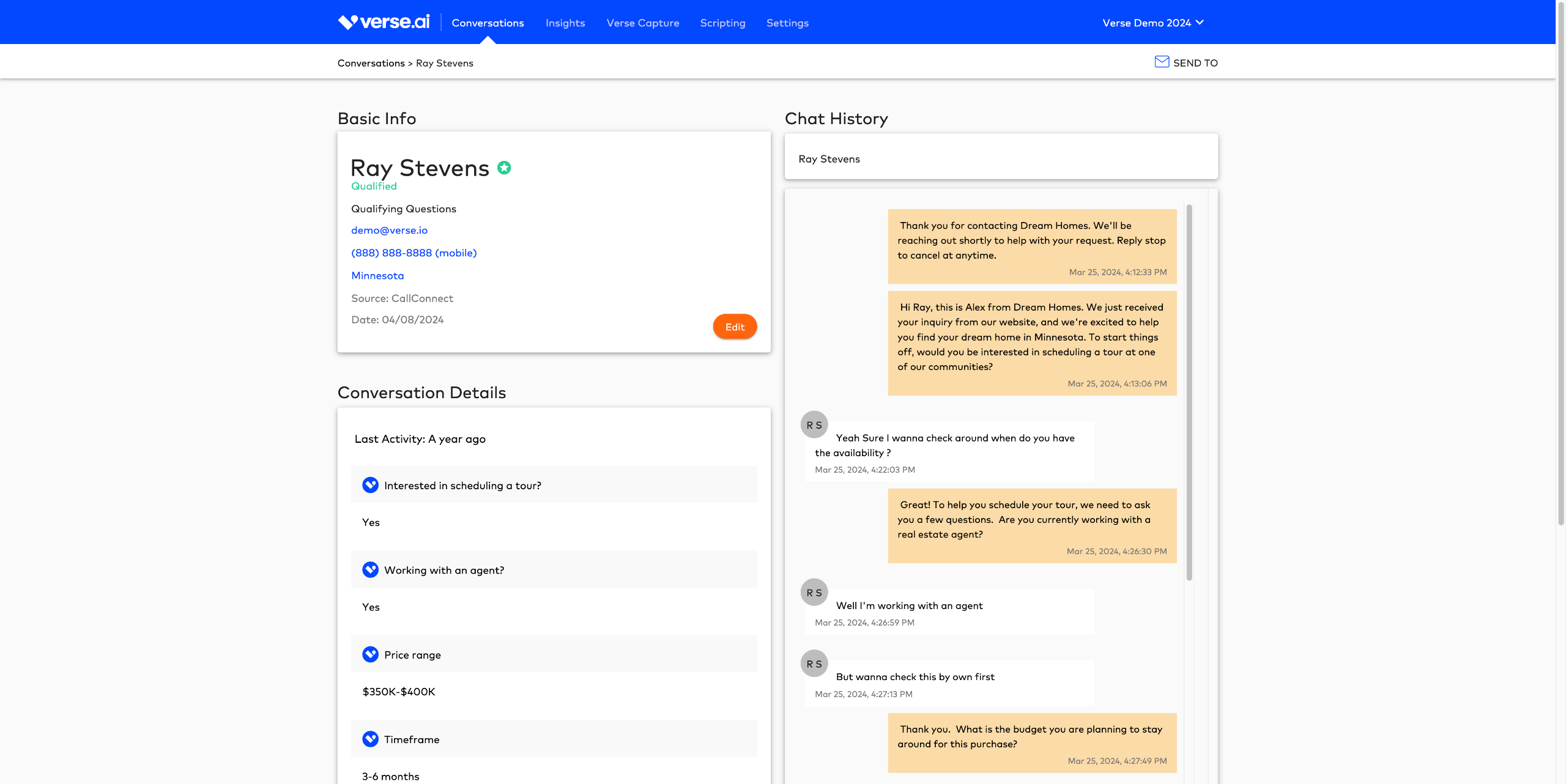Screen dimensions: 1566x784
Task: Click the Minnesota location link
Action: (x=377, y=275)
